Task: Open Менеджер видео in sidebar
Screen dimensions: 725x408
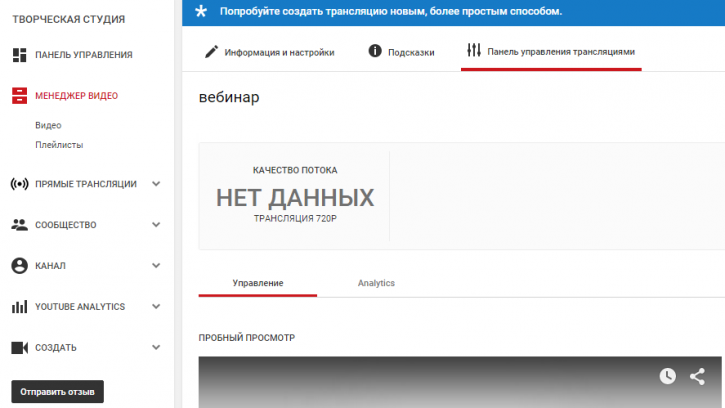Action: 77,96
